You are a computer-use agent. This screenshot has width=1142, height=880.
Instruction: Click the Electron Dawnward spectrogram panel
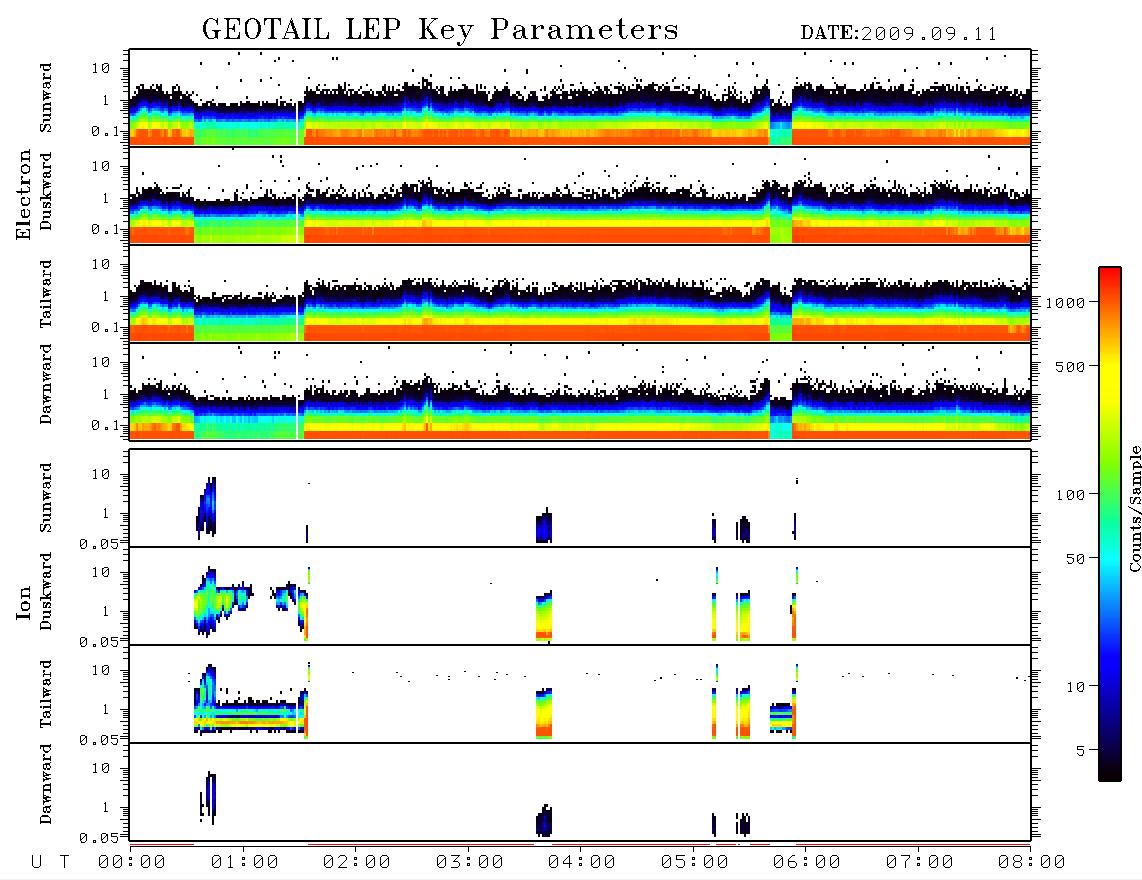(580, 391)
